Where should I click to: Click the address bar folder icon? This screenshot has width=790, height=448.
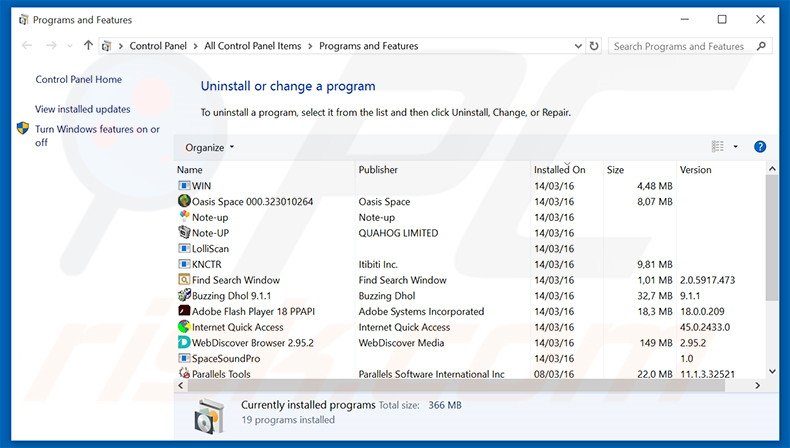(106, 46)
